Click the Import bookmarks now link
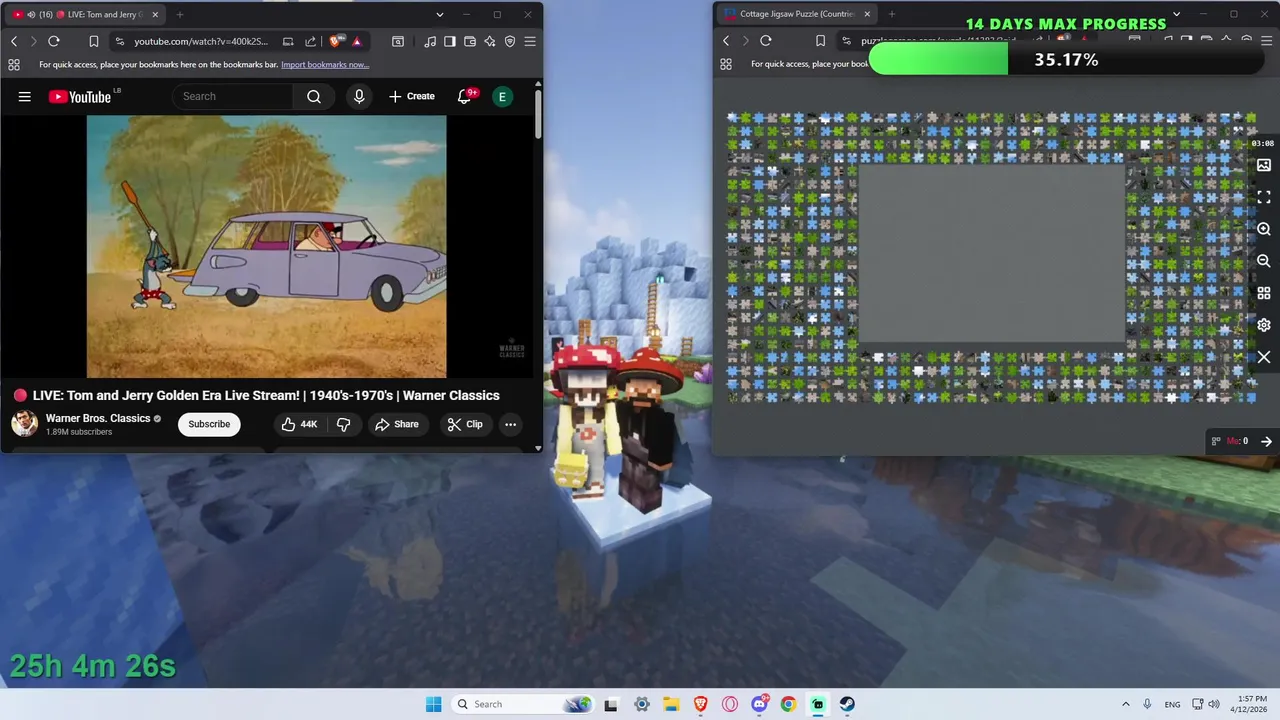Image resolution: width=1280 pixels, height=720 pixels. pyautogui.click(x=325, y=65)
